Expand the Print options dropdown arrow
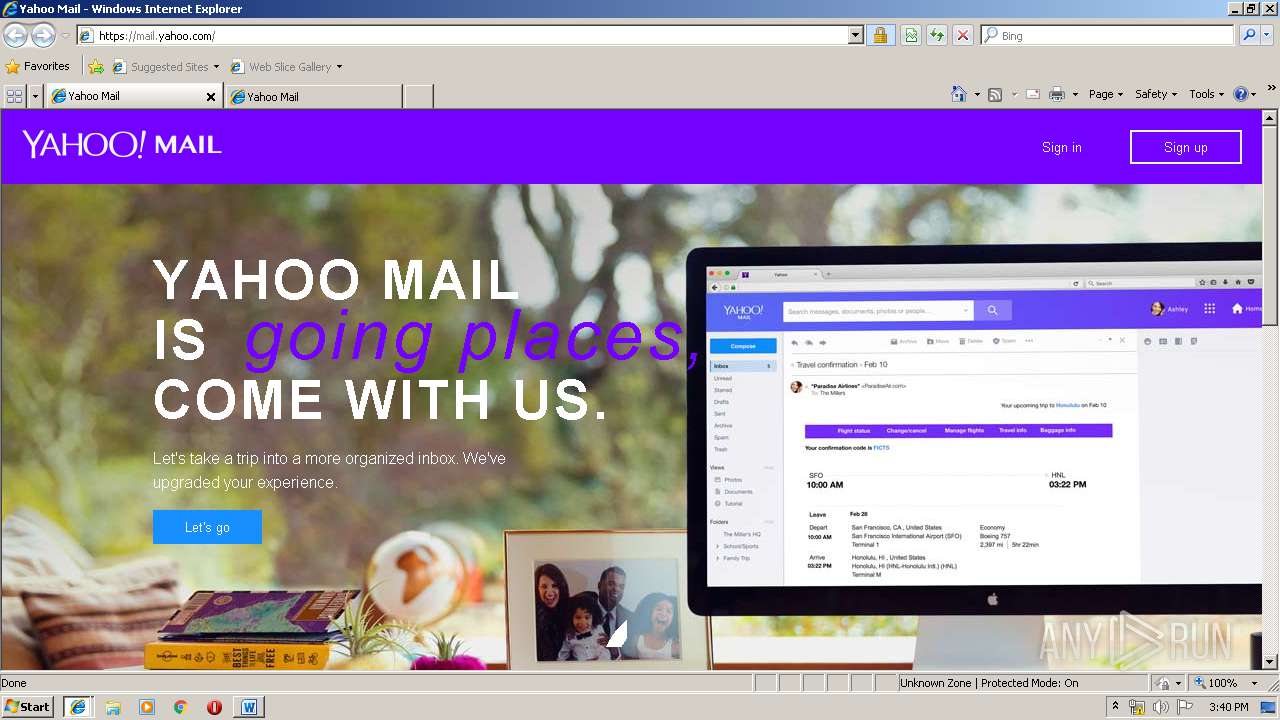The width and height of the screenshot is (1280, 720). pyautogui.click(x=1075, y=95)
